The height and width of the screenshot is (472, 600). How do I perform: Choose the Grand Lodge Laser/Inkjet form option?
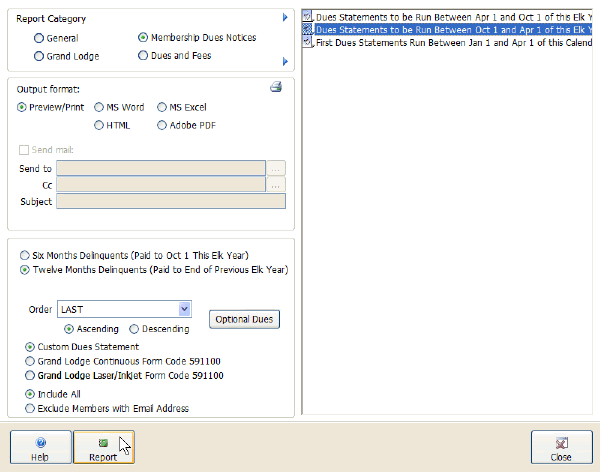click(x=29, y=376)
